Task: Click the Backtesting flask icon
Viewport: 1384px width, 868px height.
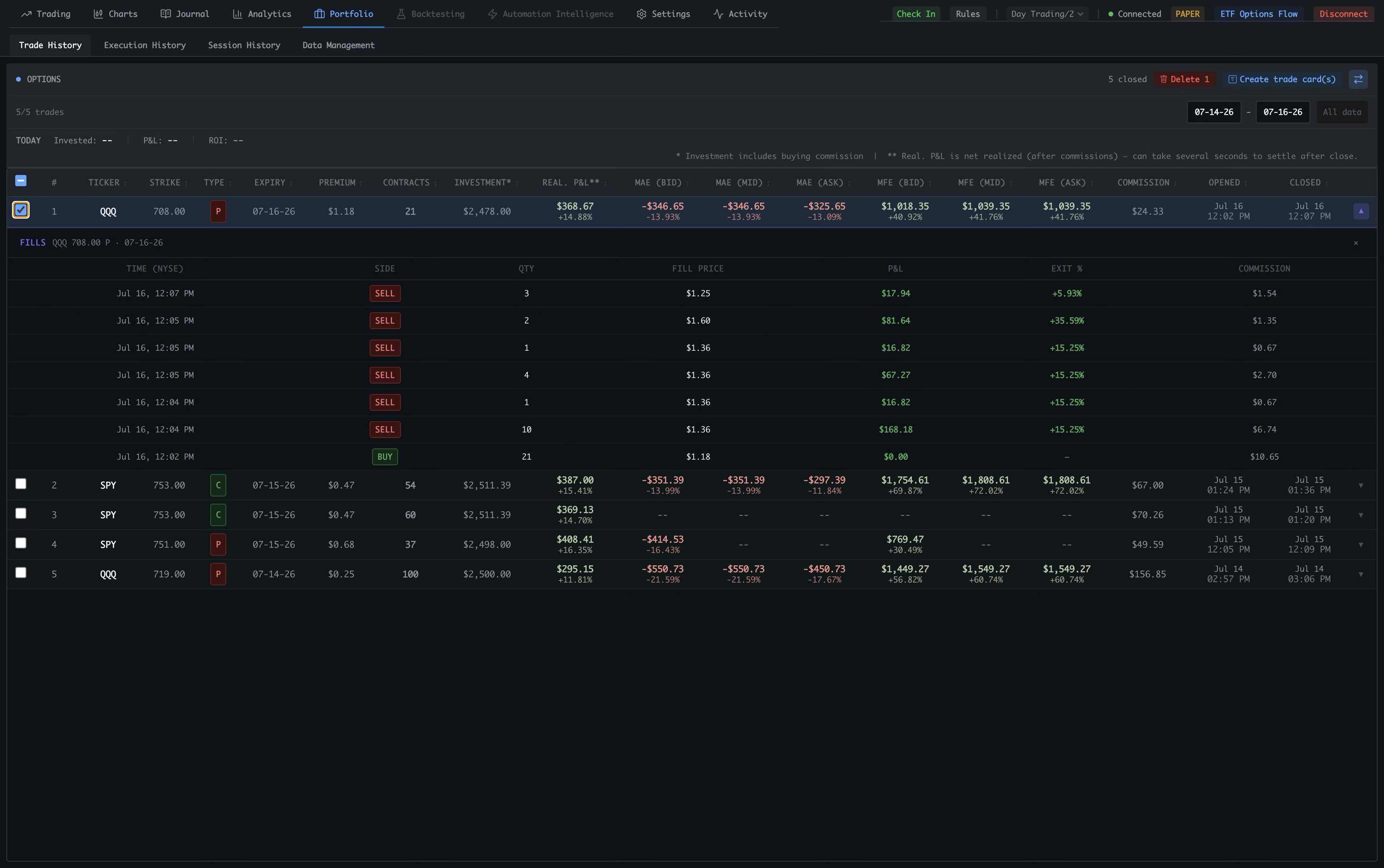Action: tap(401, 14)
